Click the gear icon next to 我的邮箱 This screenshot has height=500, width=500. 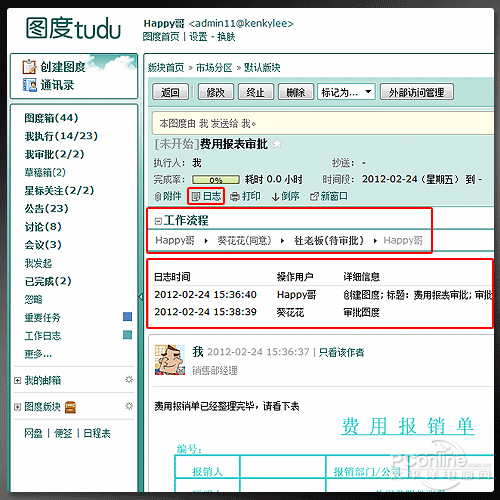click(129, 379)
